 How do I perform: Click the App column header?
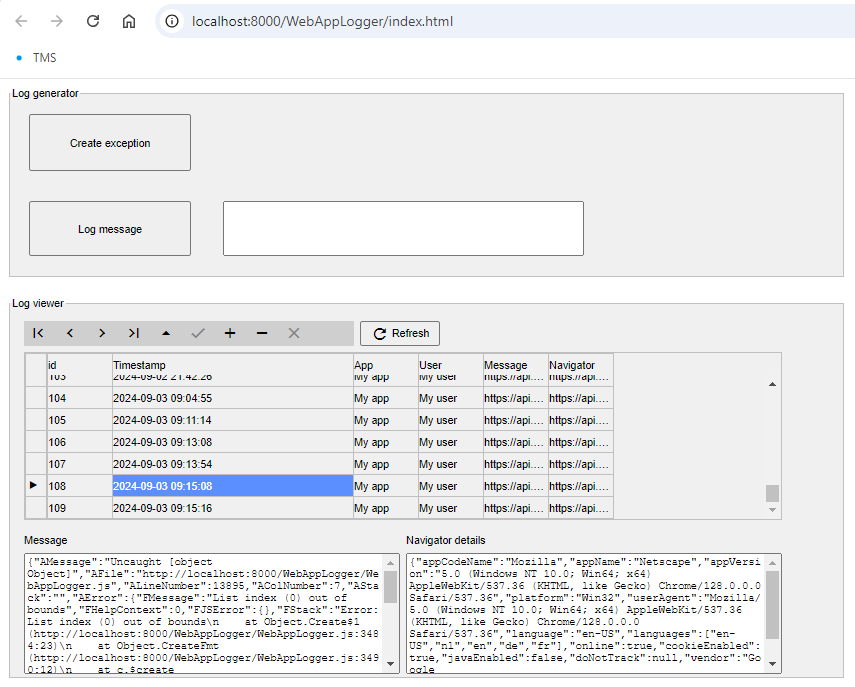[x=386, y=365]
